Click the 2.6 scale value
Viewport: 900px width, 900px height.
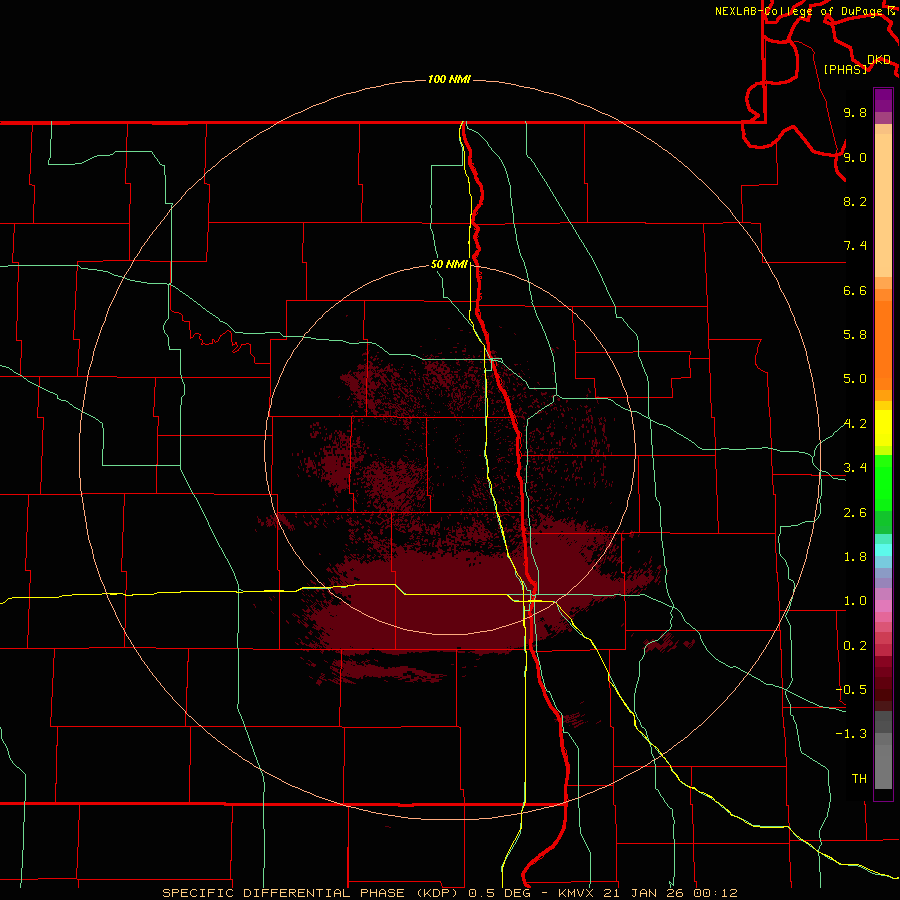click(855, 513)
